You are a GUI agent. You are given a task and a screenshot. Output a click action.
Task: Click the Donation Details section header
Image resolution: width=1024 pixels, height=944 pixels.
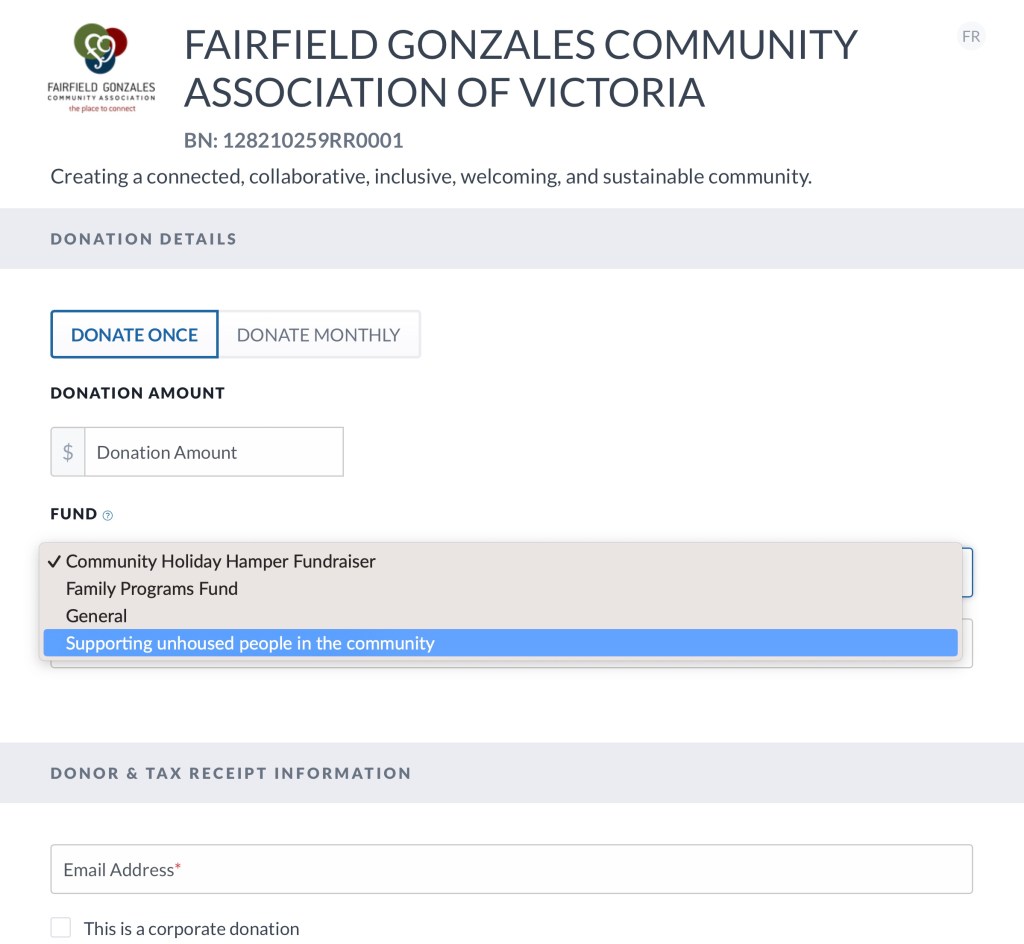click(143, 239)
